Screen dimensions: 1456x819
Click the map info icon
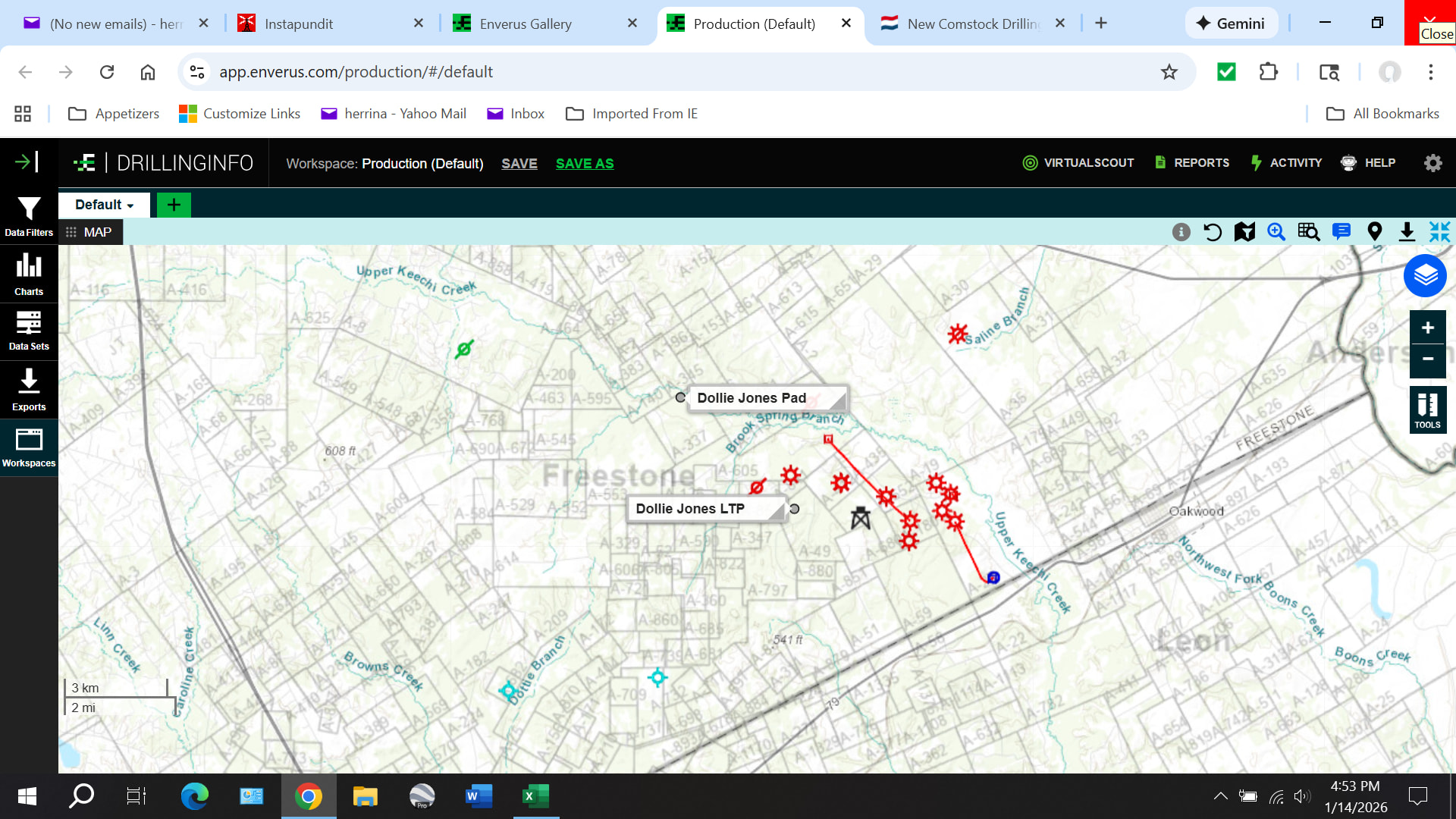pos(1181,232)
